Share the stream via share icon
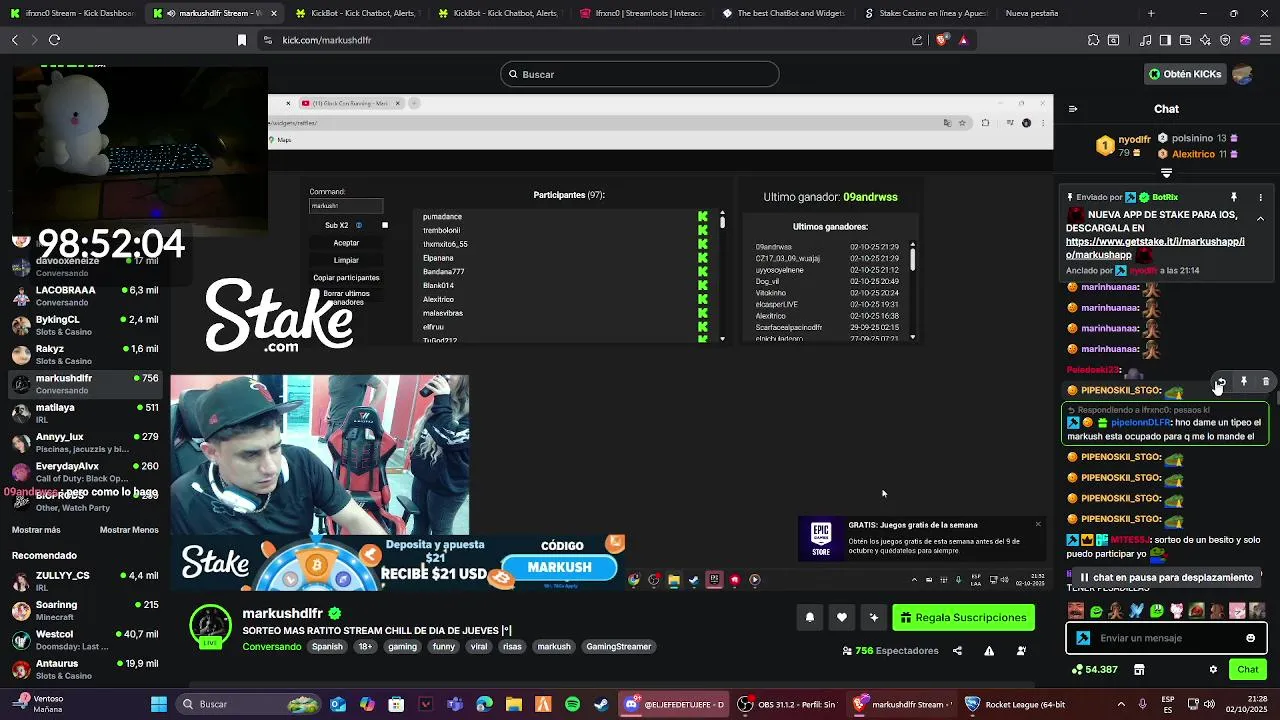The height and width of the screenshot is (720, 1280). [x=957, y=651]
